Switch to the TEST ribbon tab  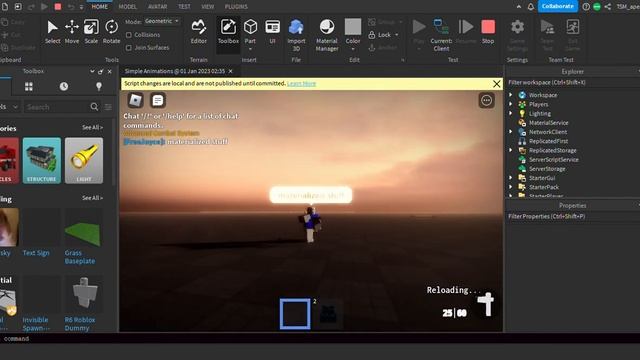[184, 7]
